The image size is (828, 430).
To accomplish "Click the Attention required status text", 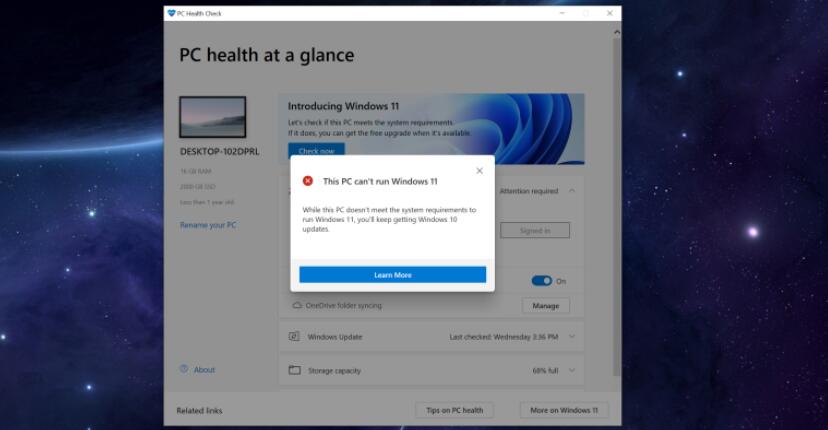I will pos(529,191).
